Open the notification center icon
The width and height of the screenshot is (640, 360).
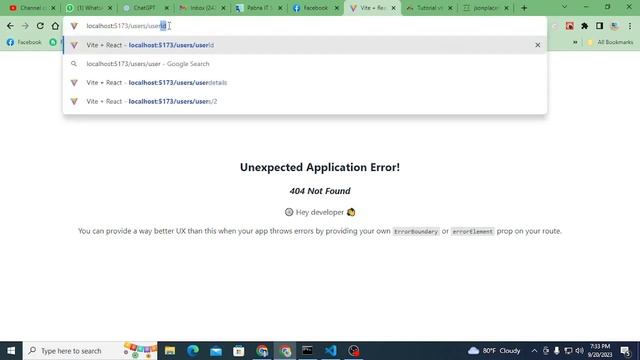625,351
